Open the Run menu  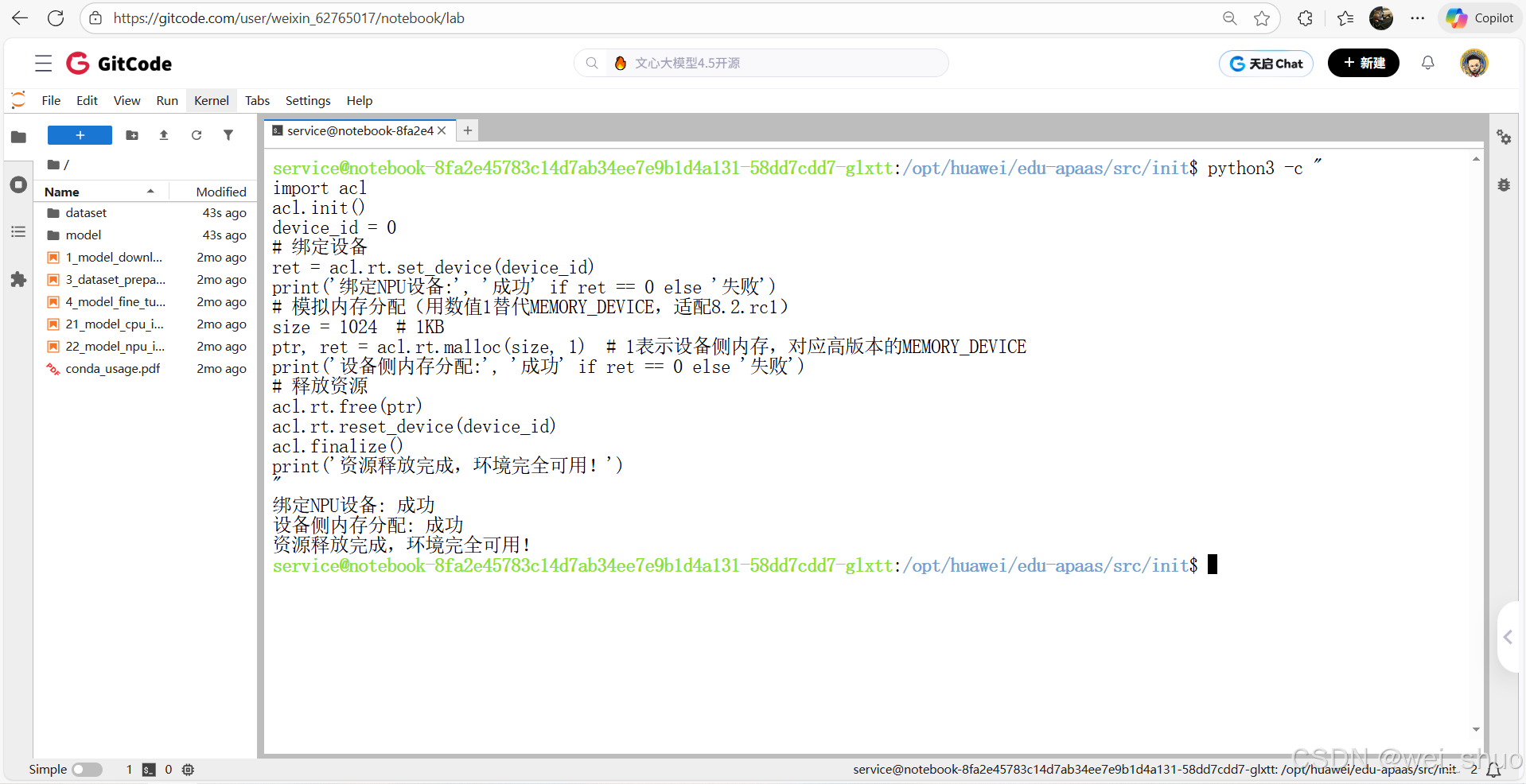click(167, 100)
